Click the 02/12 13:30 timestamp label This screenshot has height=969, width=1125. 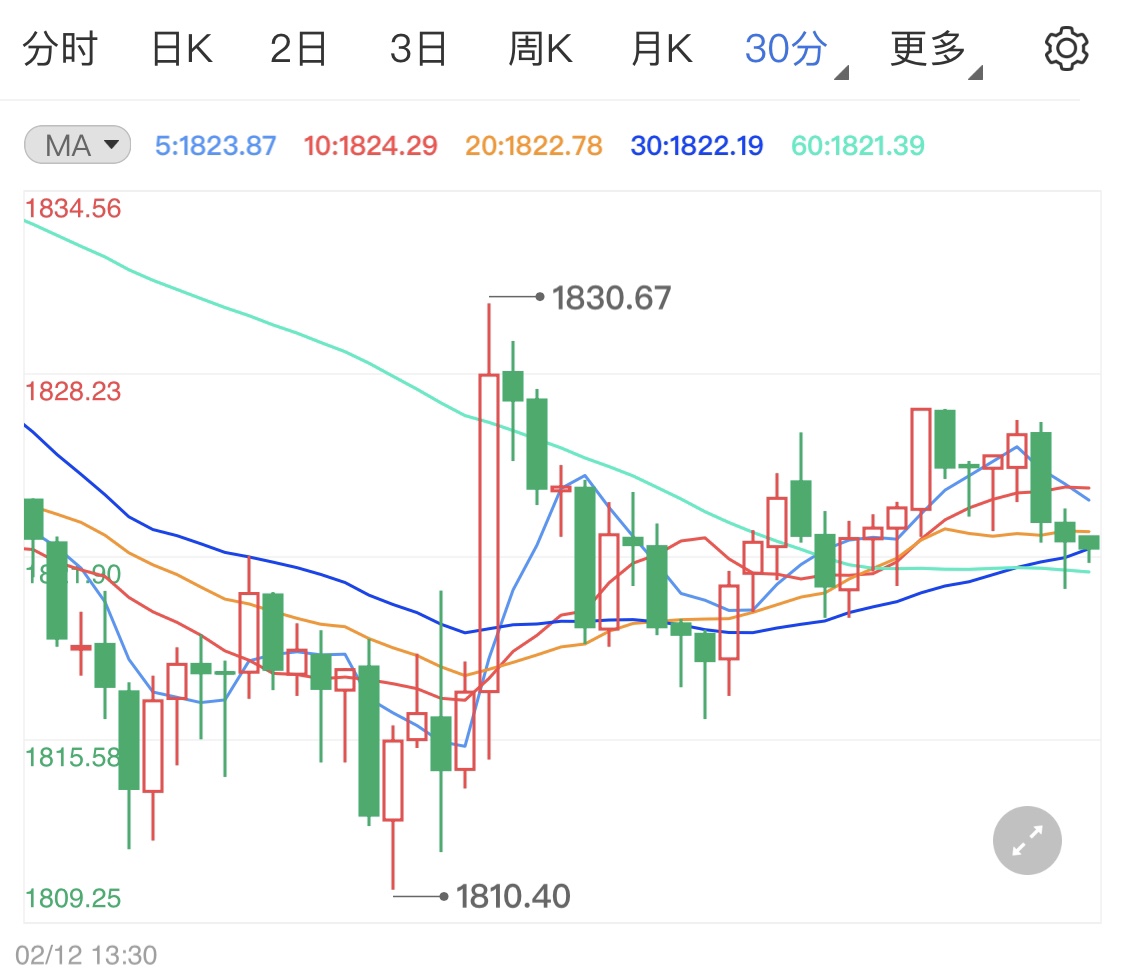click(x=86, y=955)
